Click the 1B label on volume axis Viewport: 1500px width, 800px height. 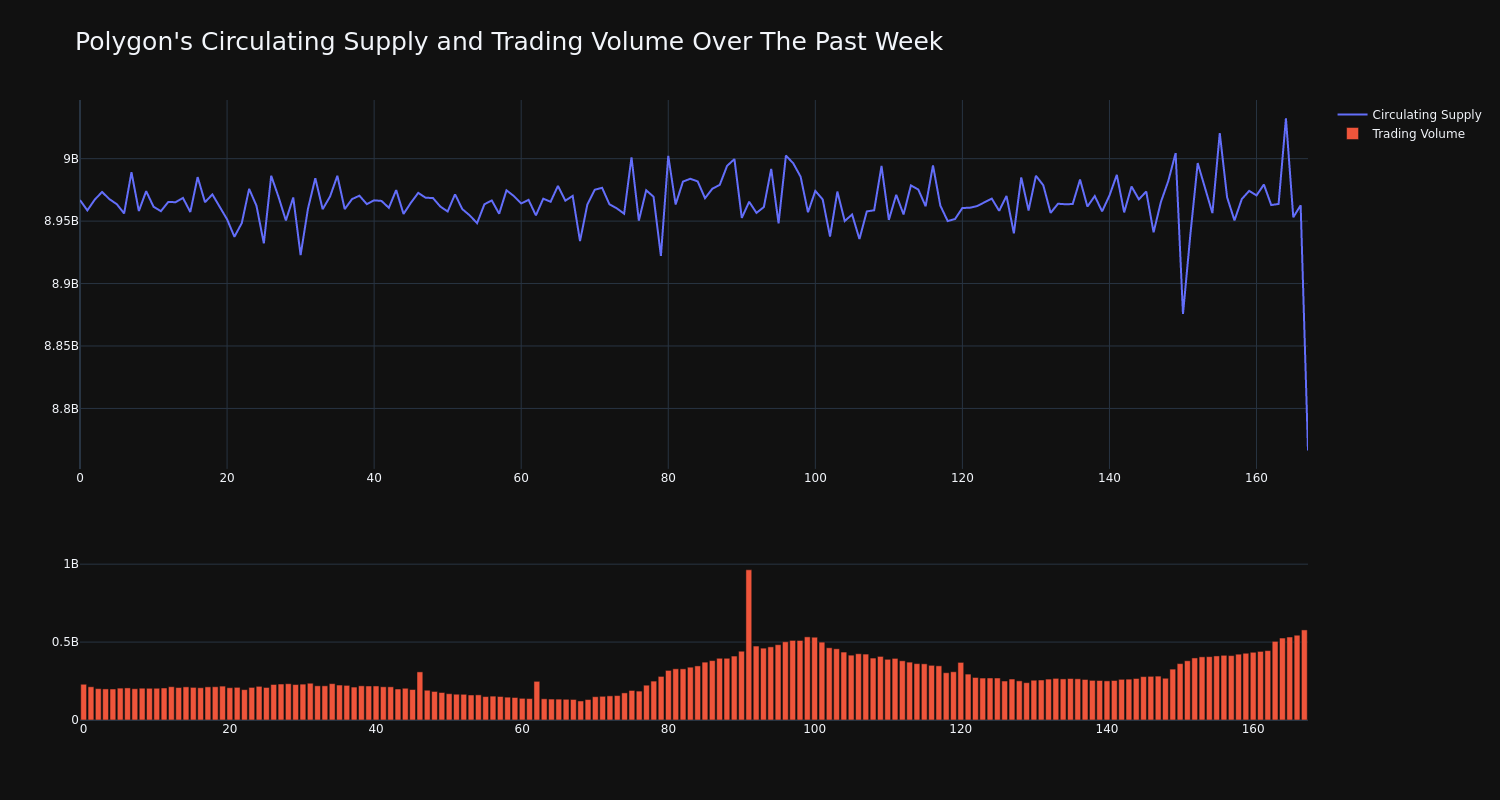point(70,564)
